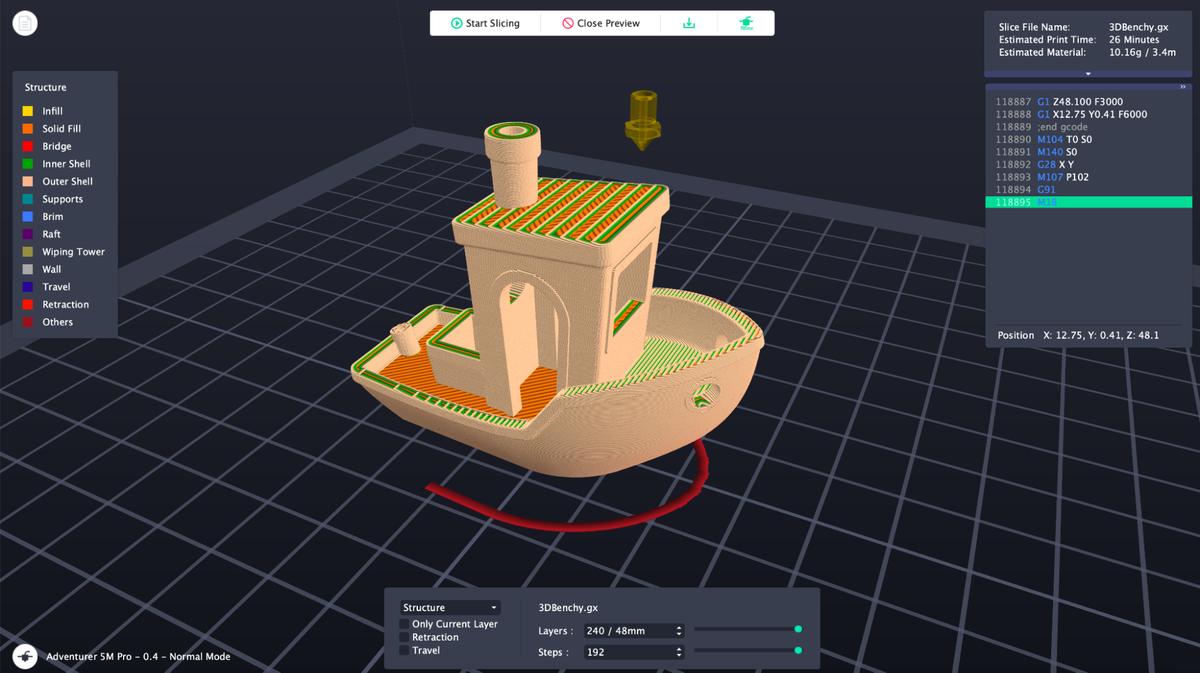Click Start Slicing

point(485,22)
